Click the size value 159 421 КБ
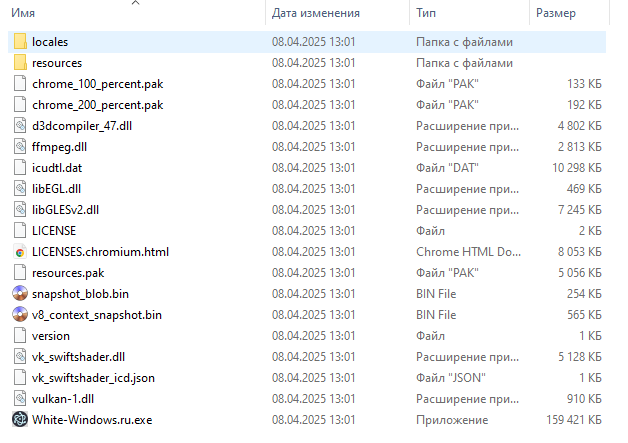 pos(574,420)
